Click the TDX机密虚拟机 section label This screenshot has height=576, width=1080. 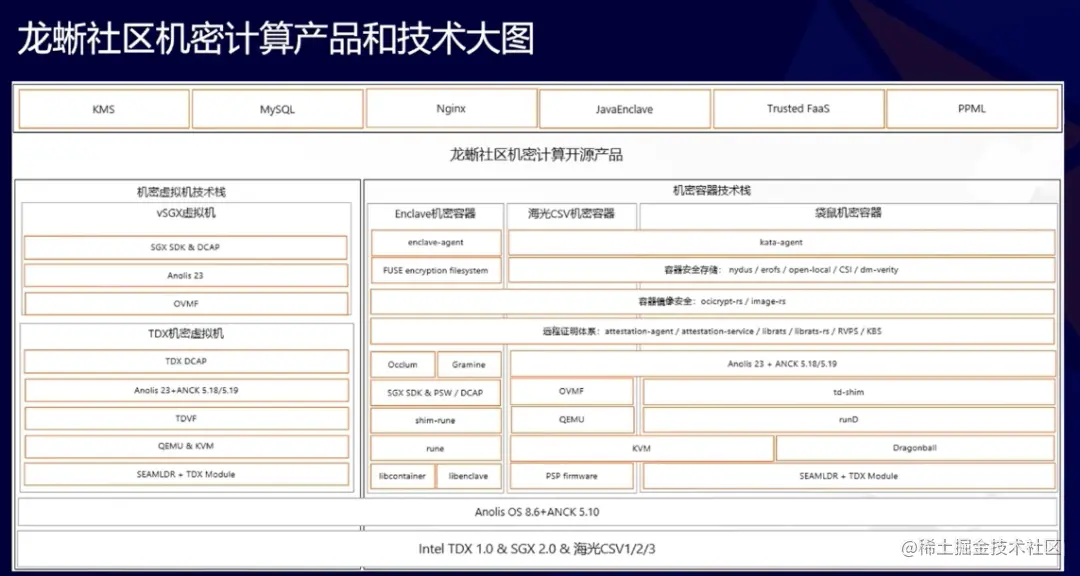(x=186, y=334)
